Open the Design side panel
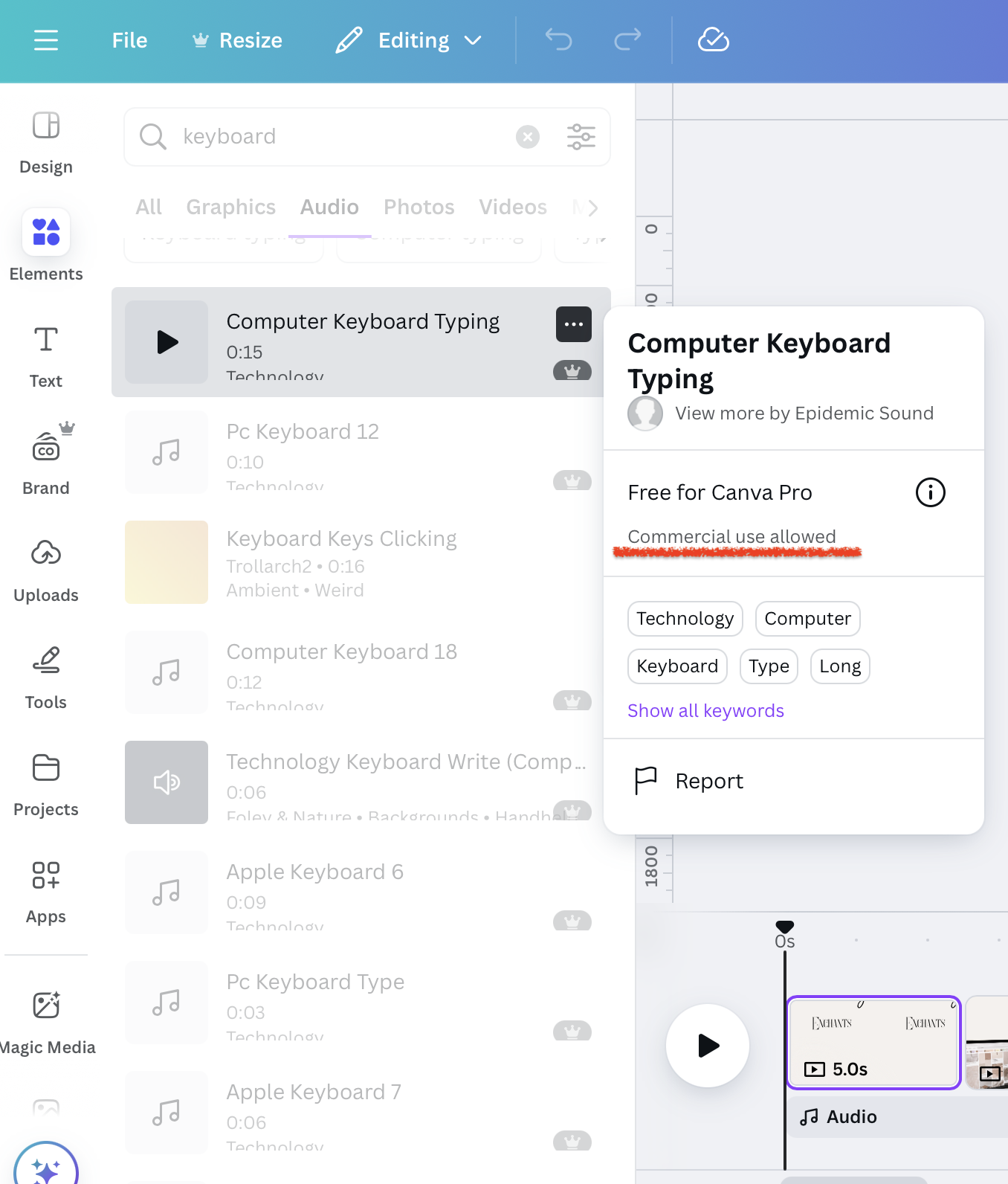 [46, 143]
